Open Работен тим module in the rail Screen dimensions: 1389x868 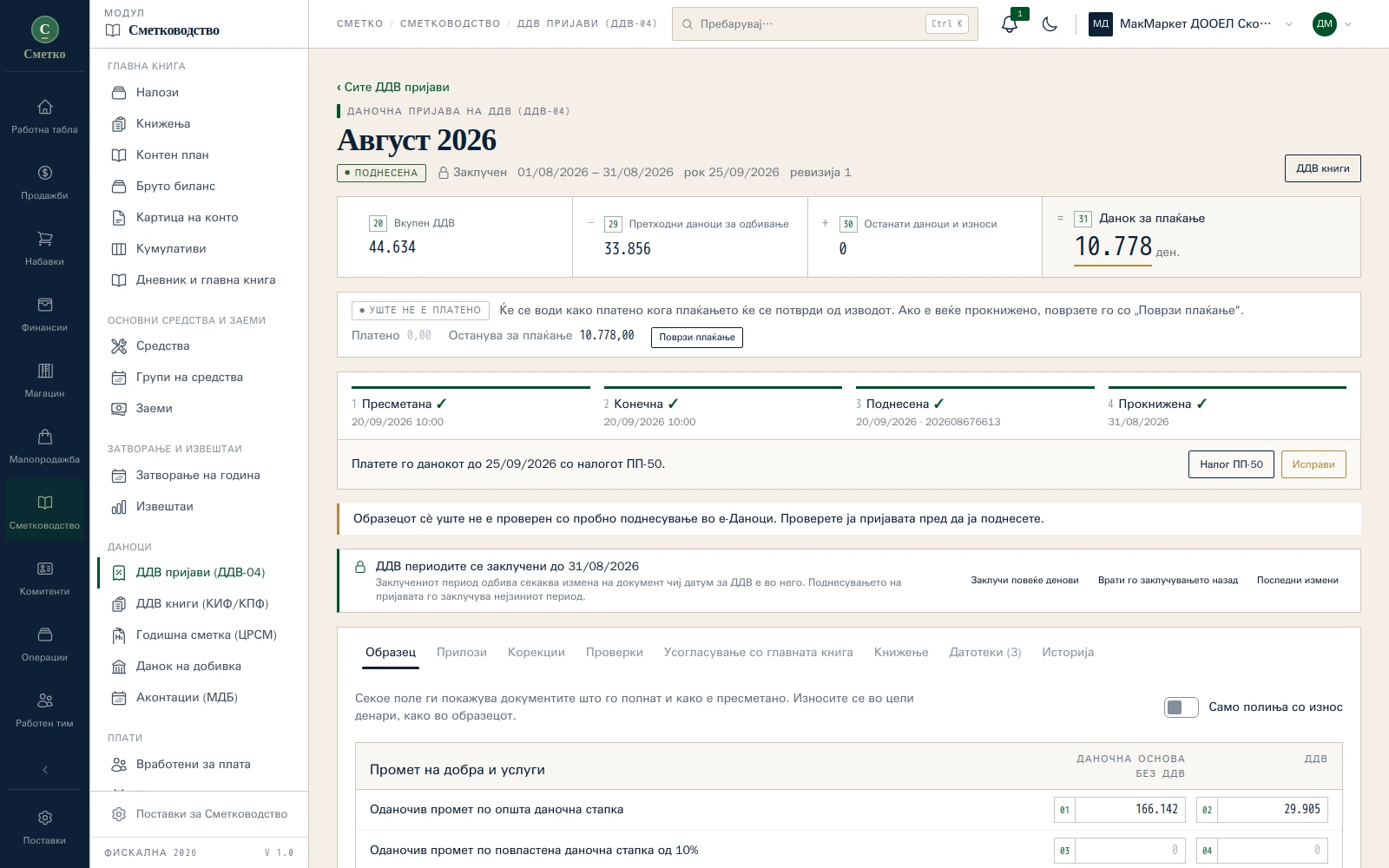[x=44, y=710]
